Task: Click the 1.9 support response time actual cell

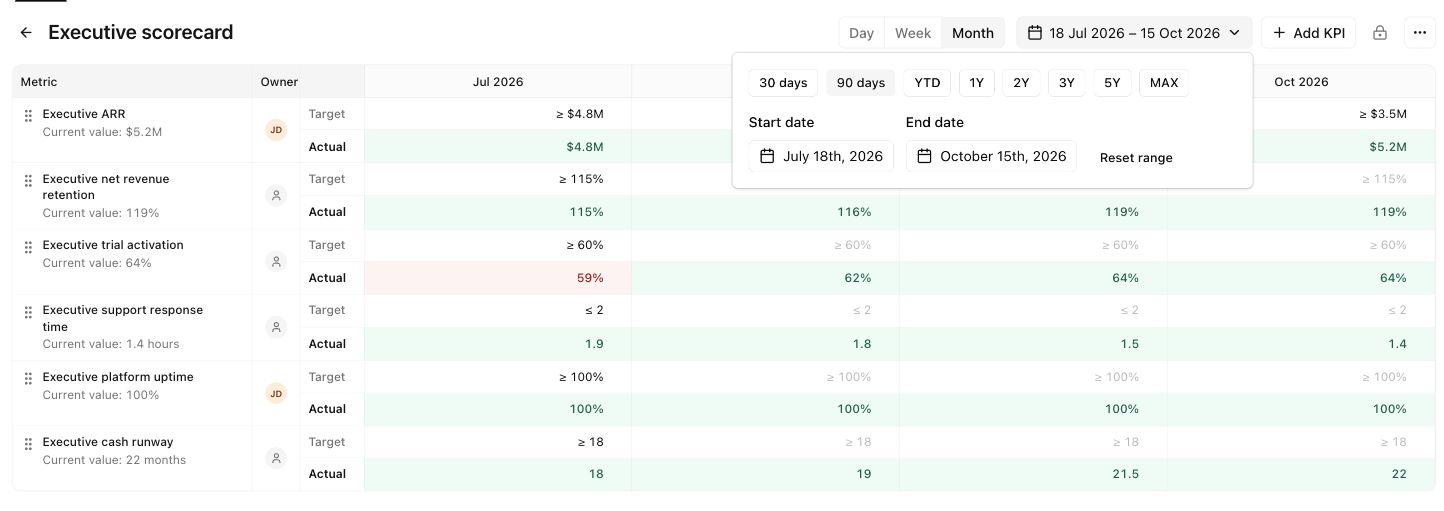Action: (x=498, y=344)
